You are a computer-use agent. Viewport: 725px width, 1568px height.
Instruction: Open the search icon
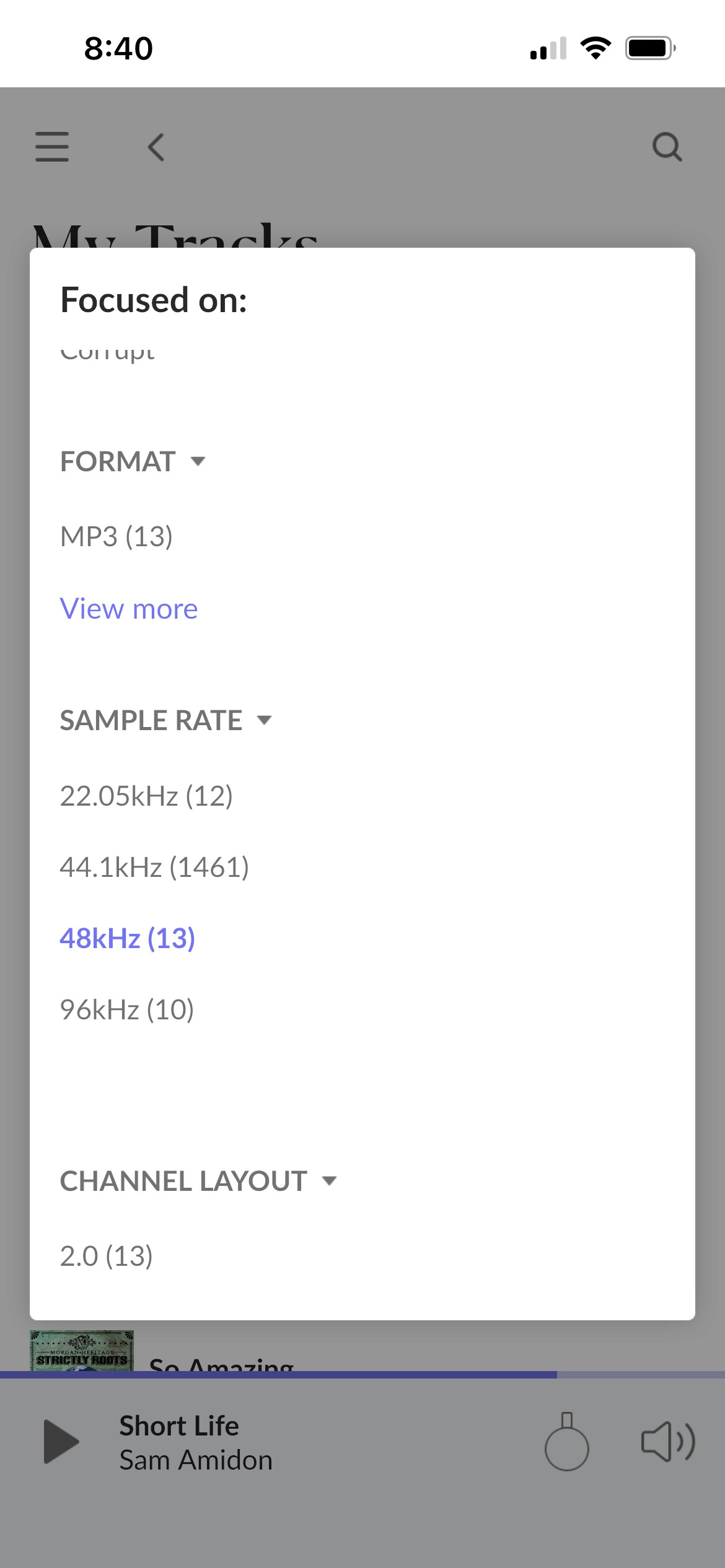point(667,147)
